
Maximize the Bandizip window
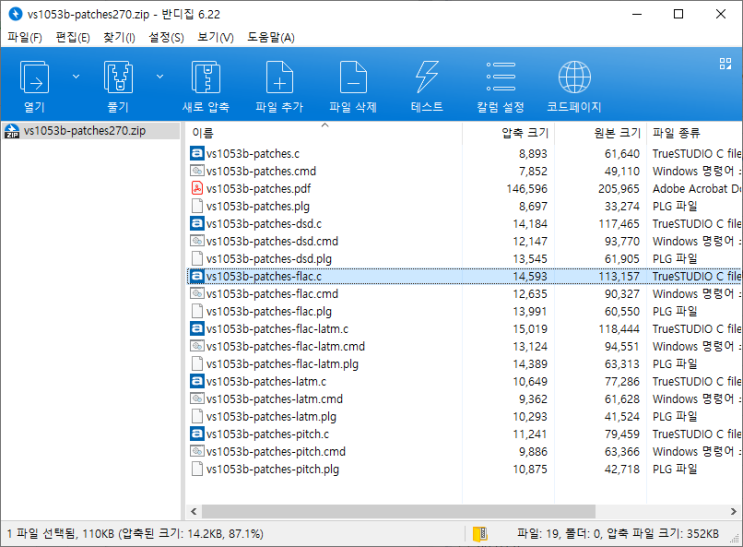coord(678,14)
